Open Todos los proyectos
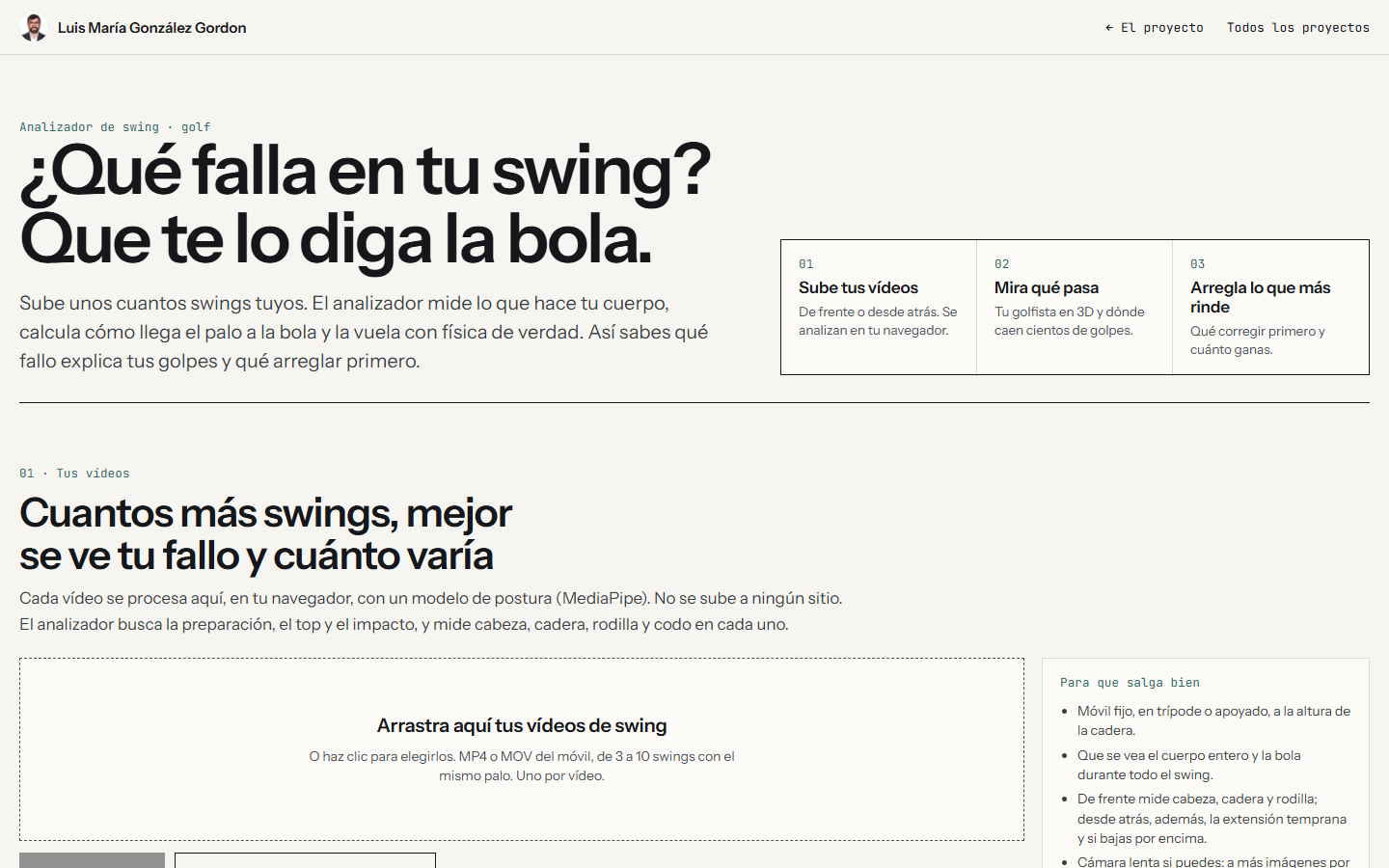Image resolution: width=1389 pixels, height=868 pixels. coord(1297,28)
